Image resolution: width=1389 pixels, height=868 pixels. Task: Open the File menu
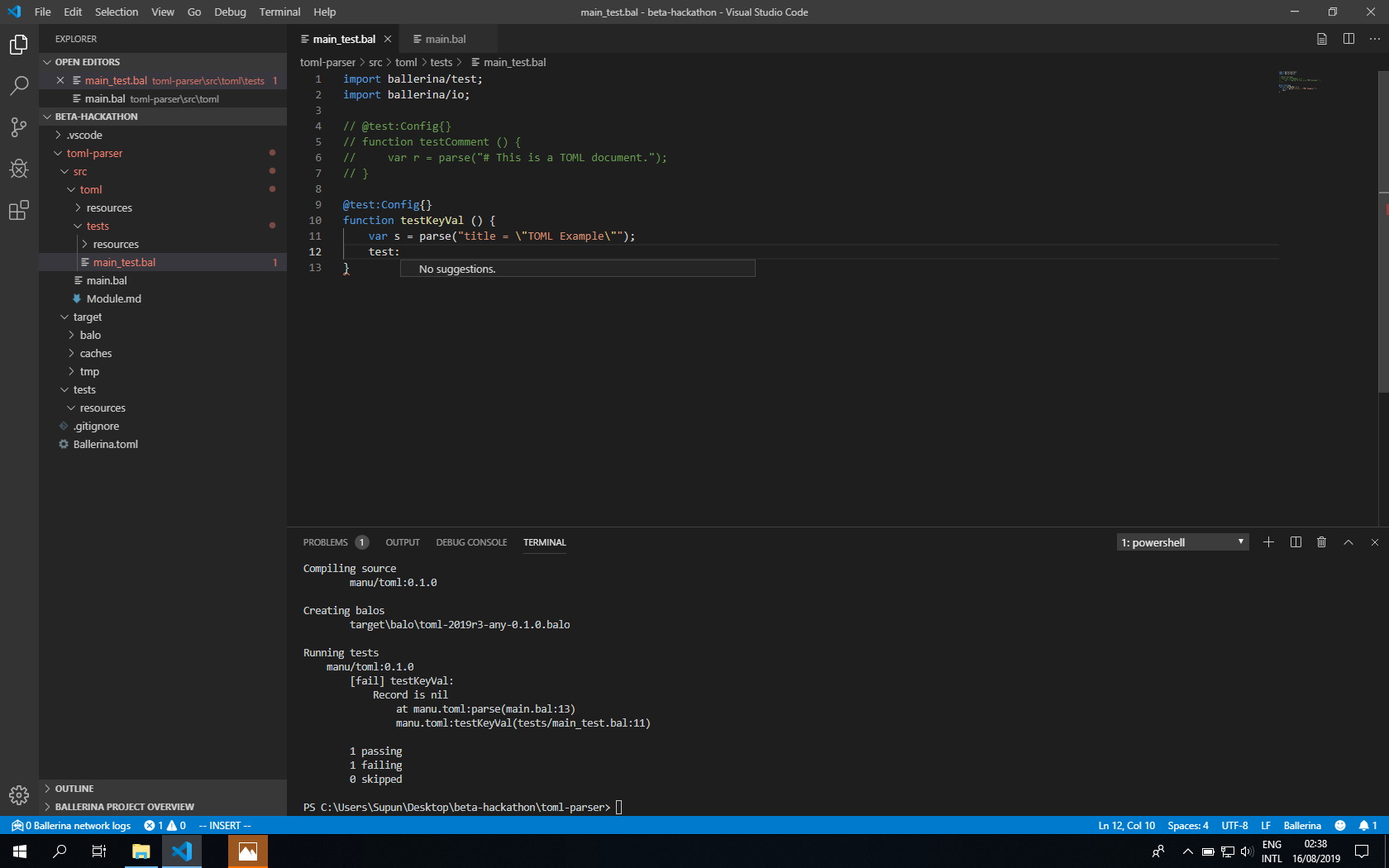coord(43,12)
